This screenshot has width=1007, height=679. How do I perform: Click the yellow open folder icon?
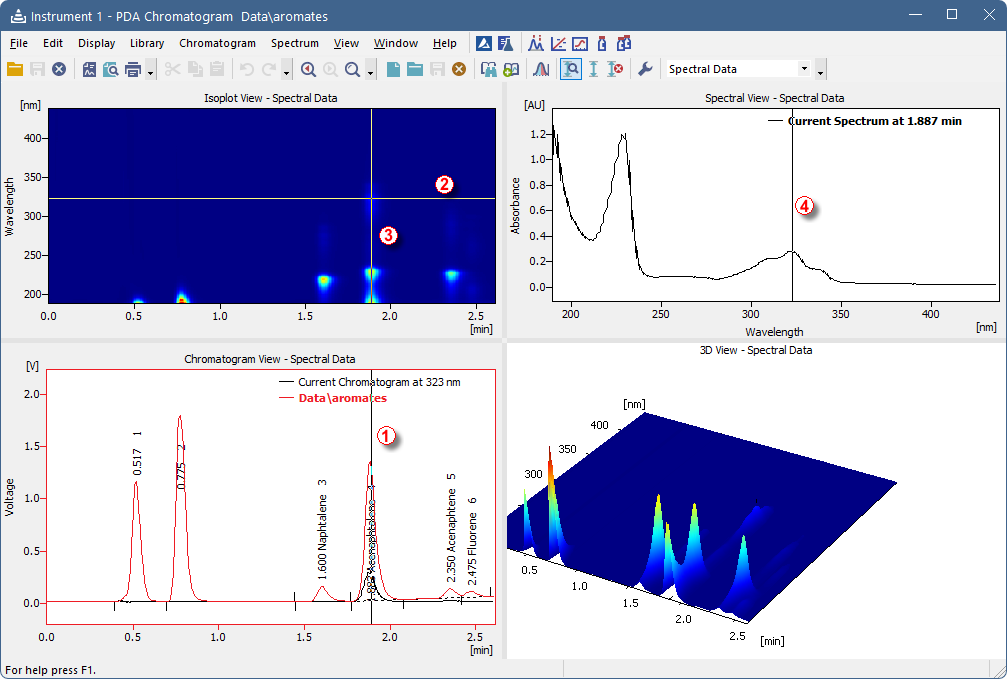pyautogui.click(x=15, y=69)
